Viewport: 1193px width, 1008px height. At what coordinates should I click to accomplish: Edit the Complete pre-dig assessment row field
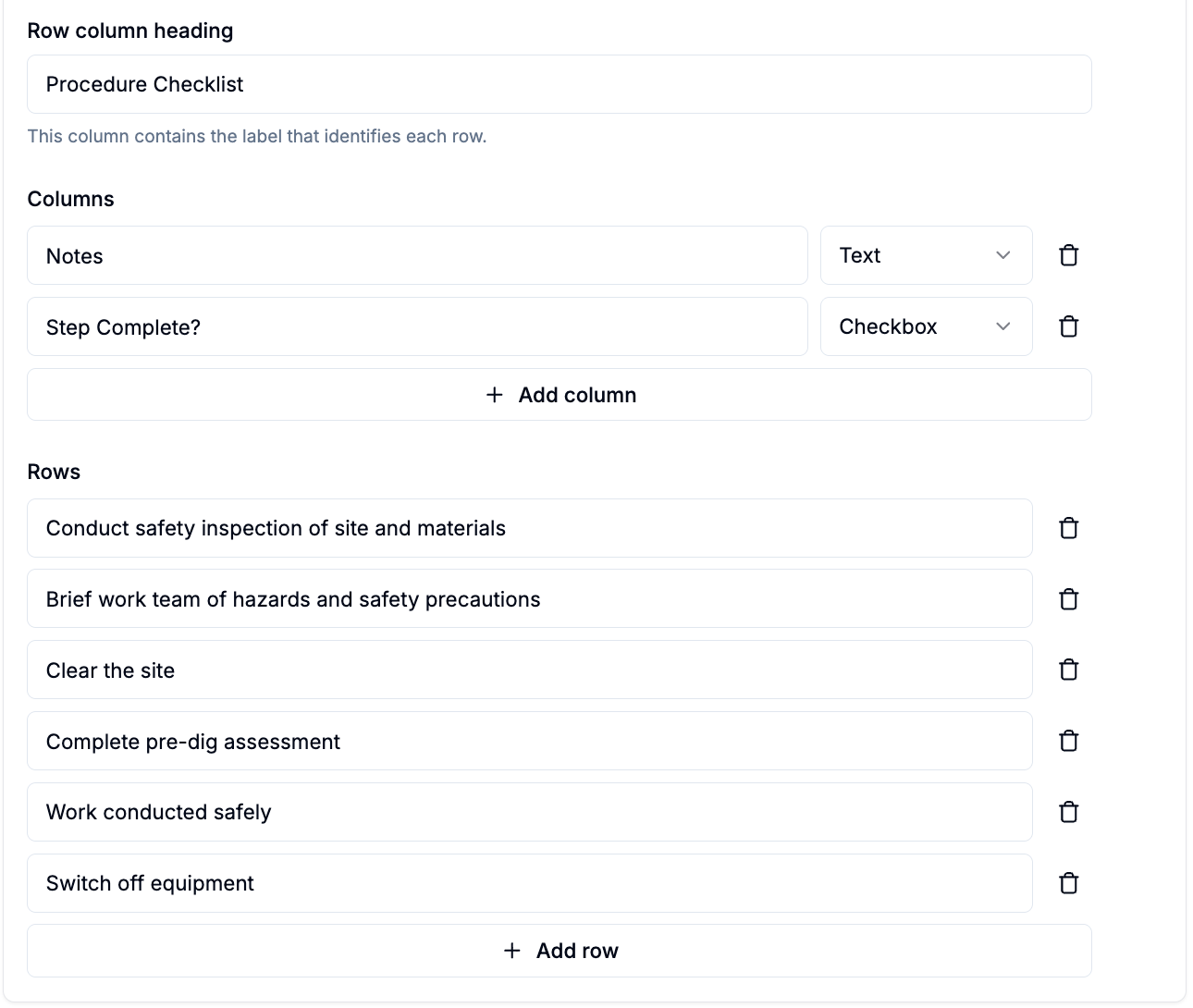[529, 741]
